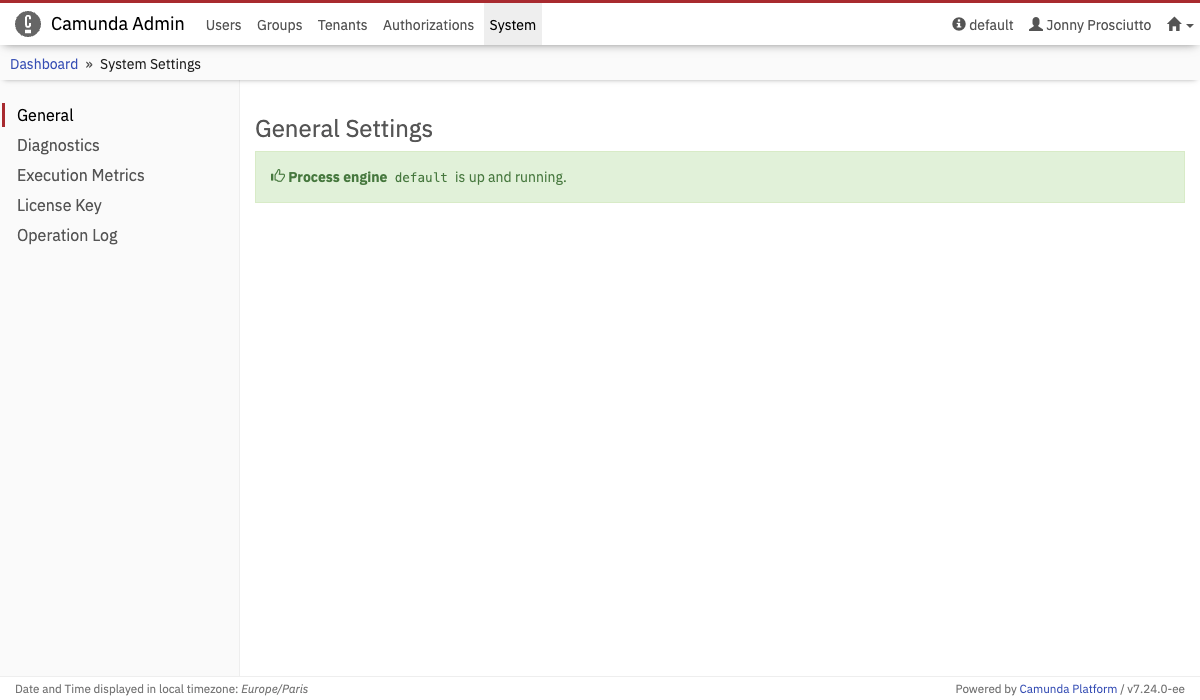Open the License Key page
The width and height of the screenshot is (1200, 700).
pyautogui.click(x=59, y=205)
